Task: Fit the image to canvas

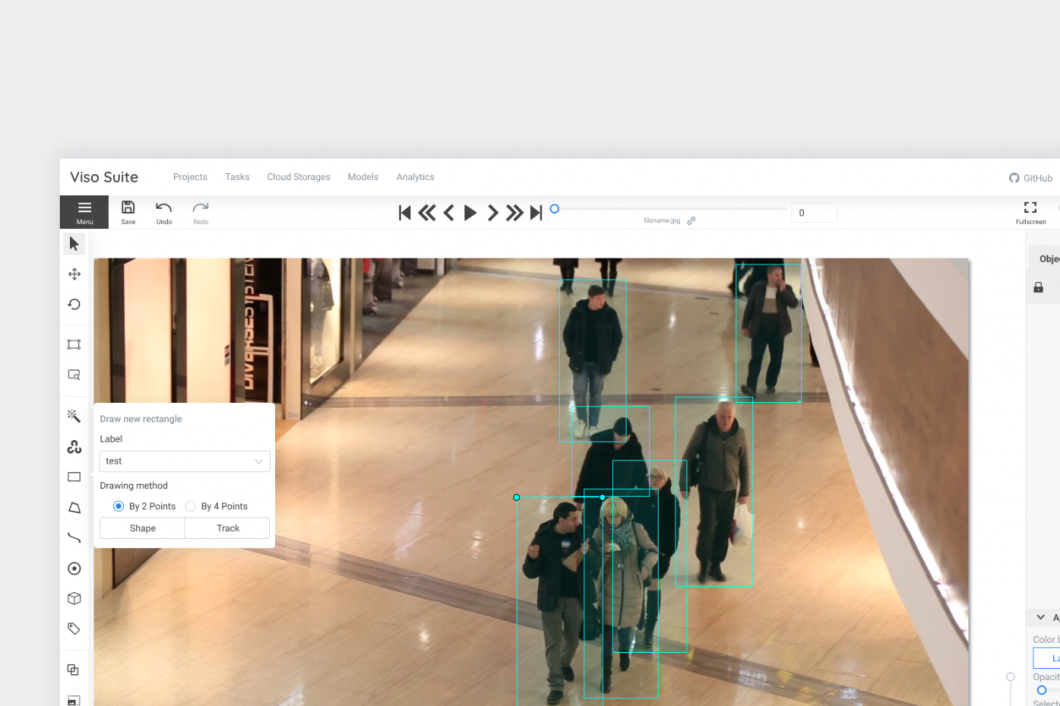Action: click(74, 344)
